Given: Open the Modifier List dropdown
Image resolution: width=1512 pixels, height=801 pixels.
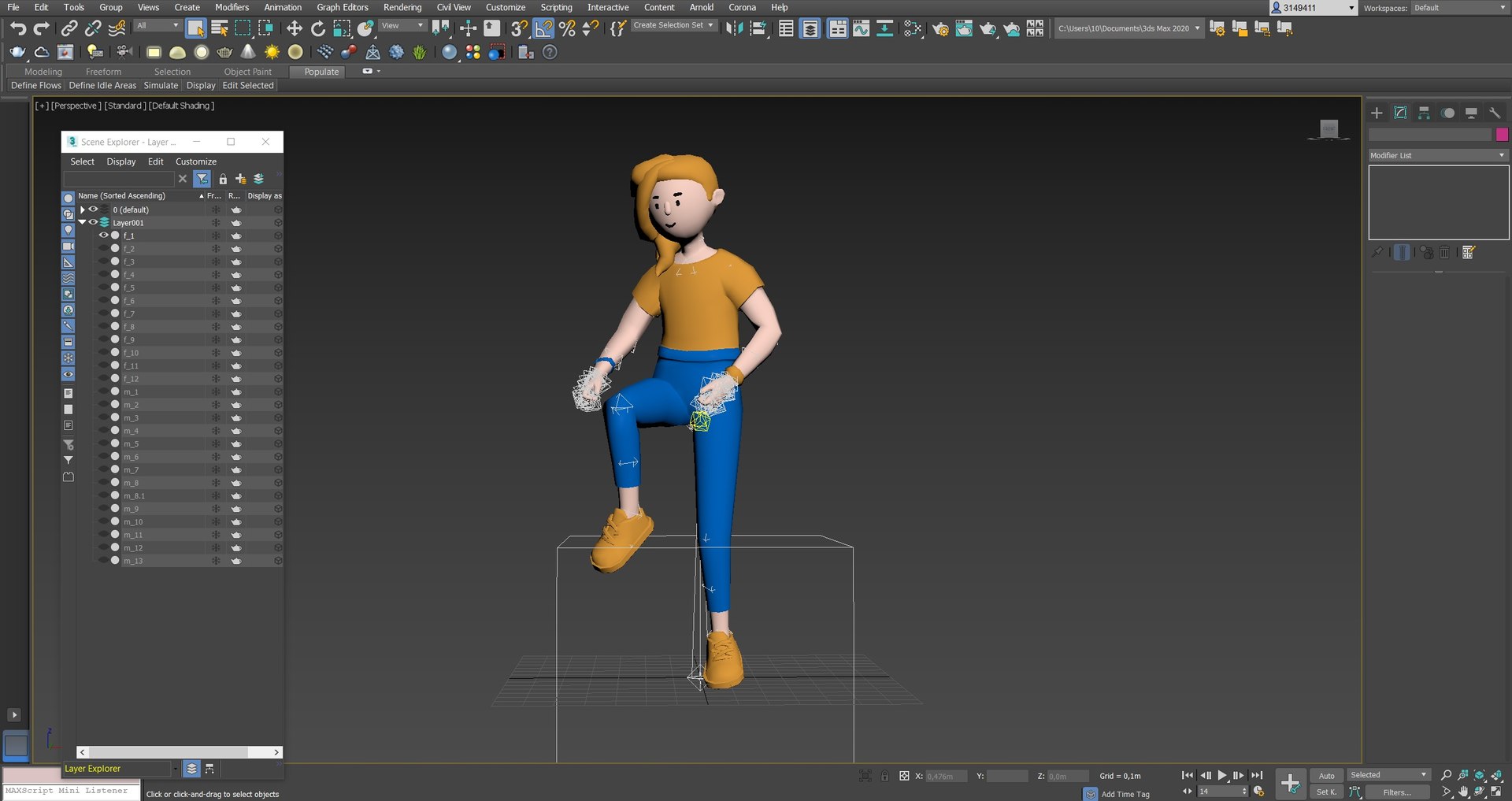Looking at the screenshot, I should click(x=1438, y=155).
